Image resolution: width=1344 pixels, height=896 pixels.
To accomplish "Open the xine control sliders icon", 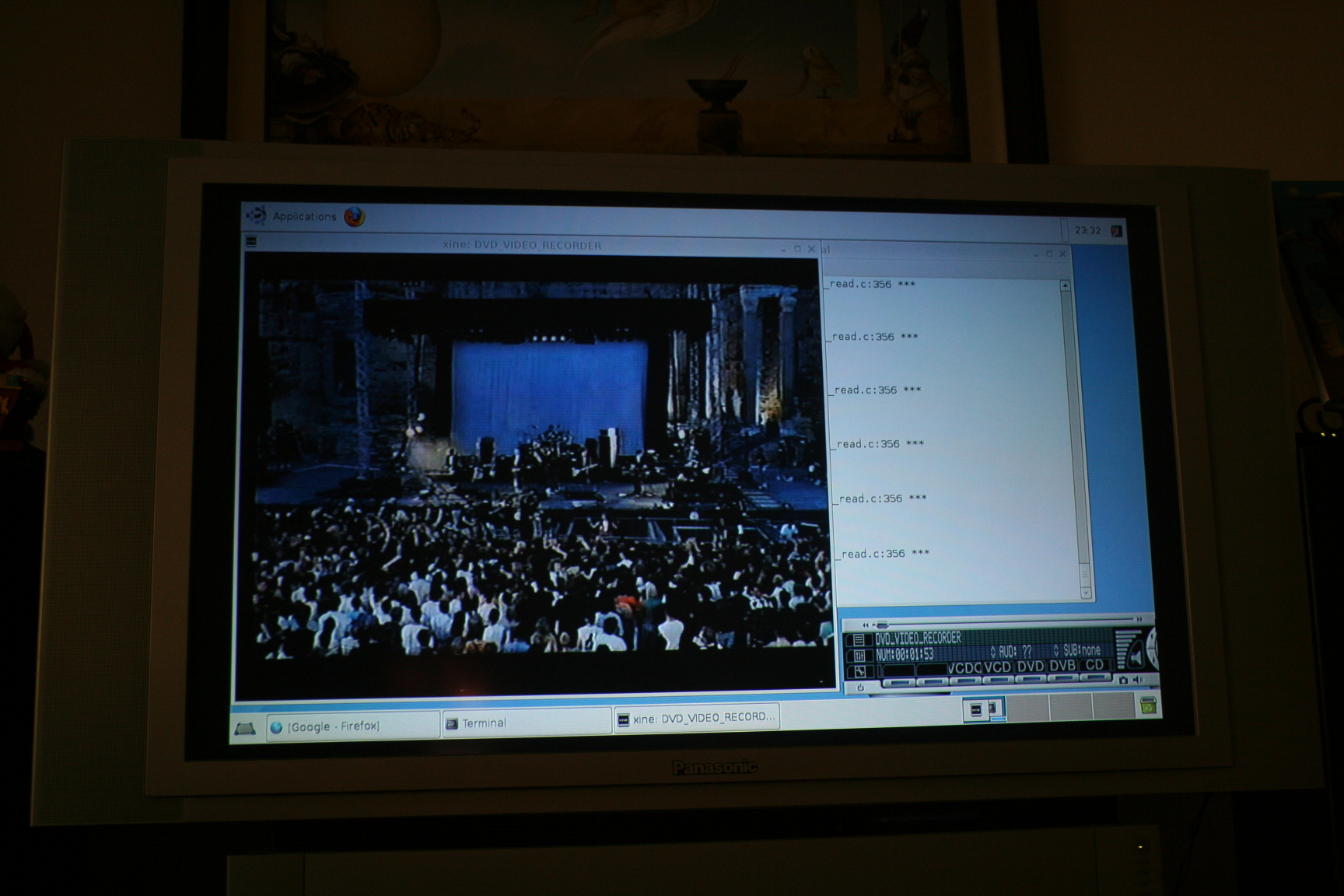I will pyautogui.click(x=859, y=656).
